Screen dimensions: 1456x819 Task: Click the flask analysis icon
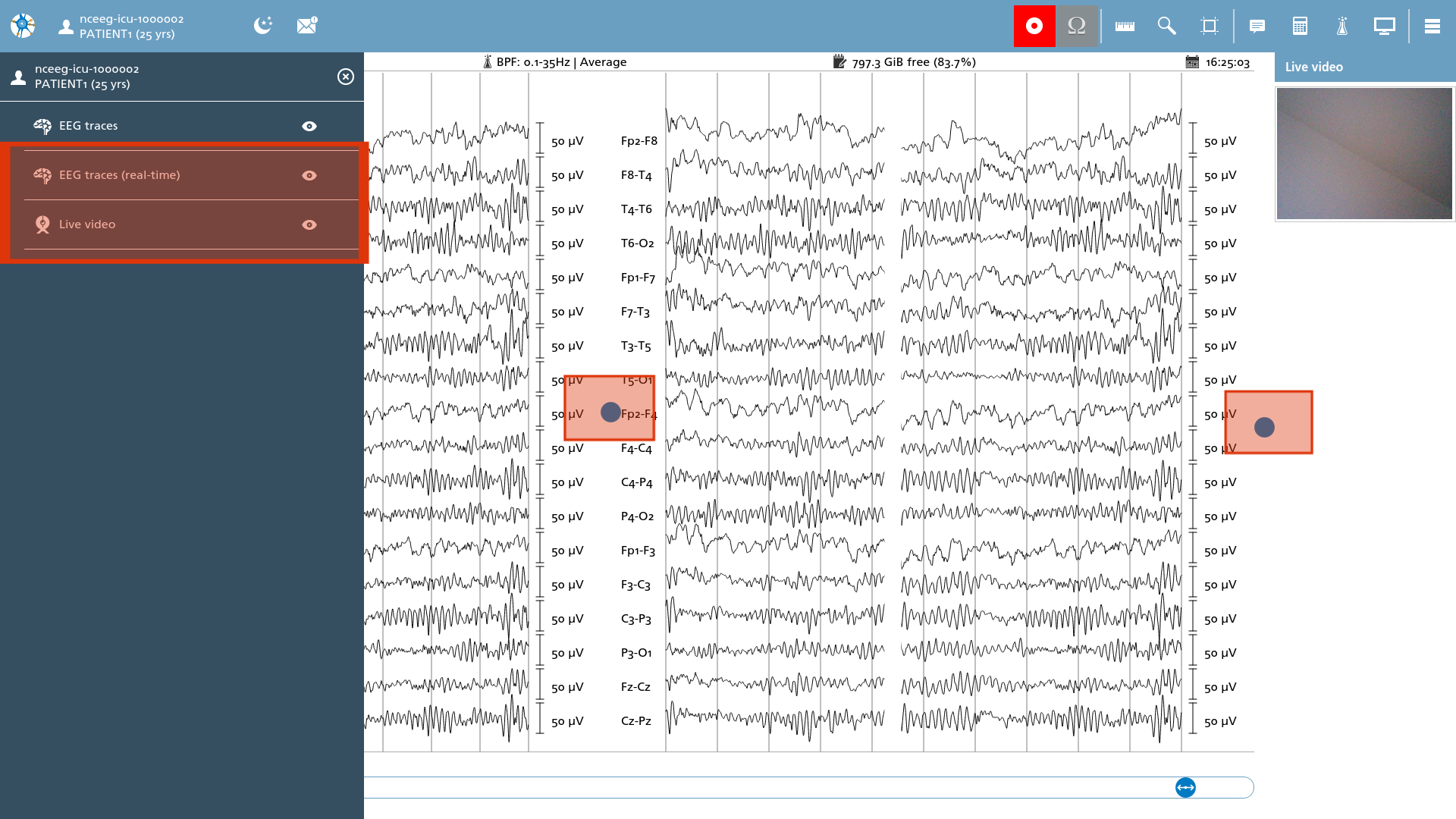(x=1342, y=26)
